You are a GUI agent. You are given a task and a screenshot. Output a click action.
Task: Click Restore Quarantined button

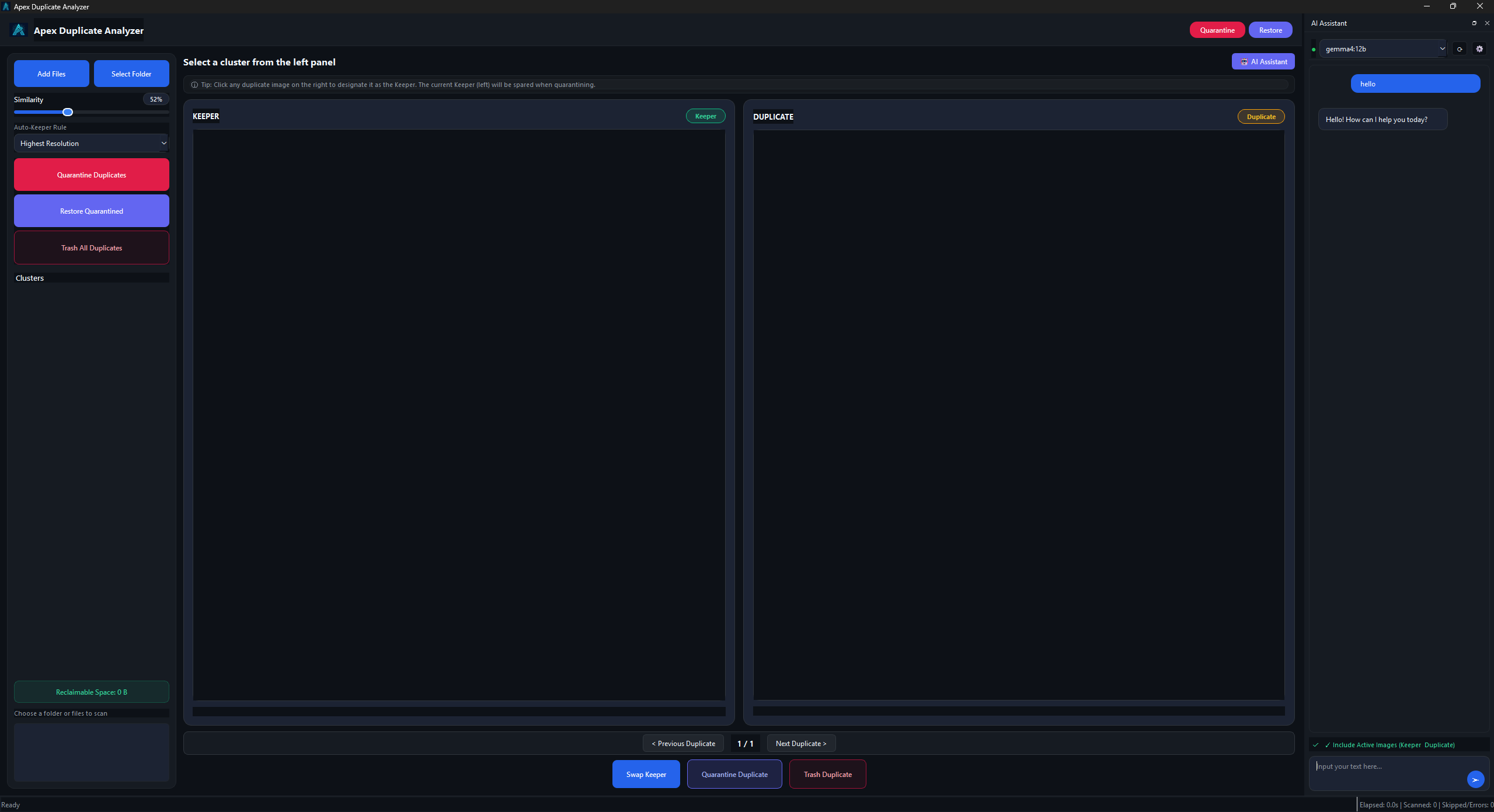pyautogui.click(x=92, y=211)
